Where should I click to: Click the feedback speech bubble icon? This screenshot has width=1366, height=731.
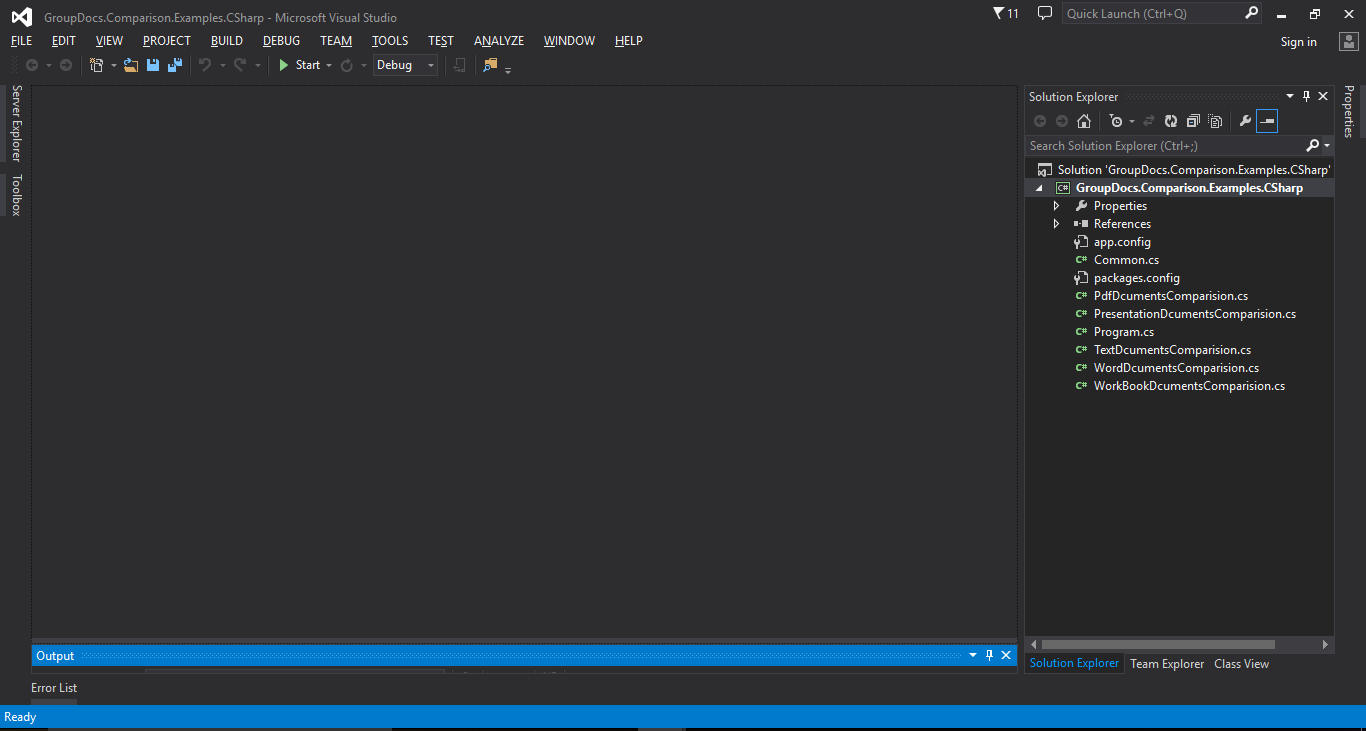point(1045,13)
